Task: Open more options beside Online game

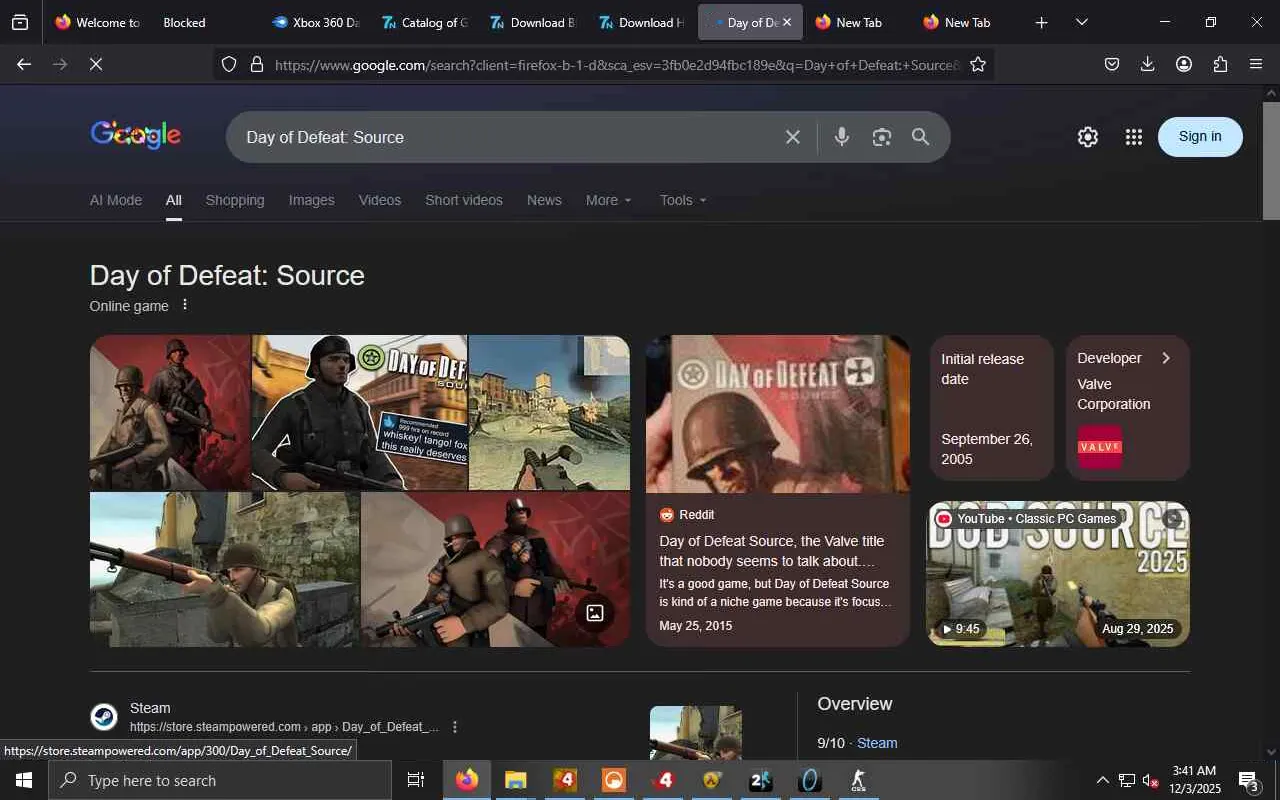Action: click(185, 305)
